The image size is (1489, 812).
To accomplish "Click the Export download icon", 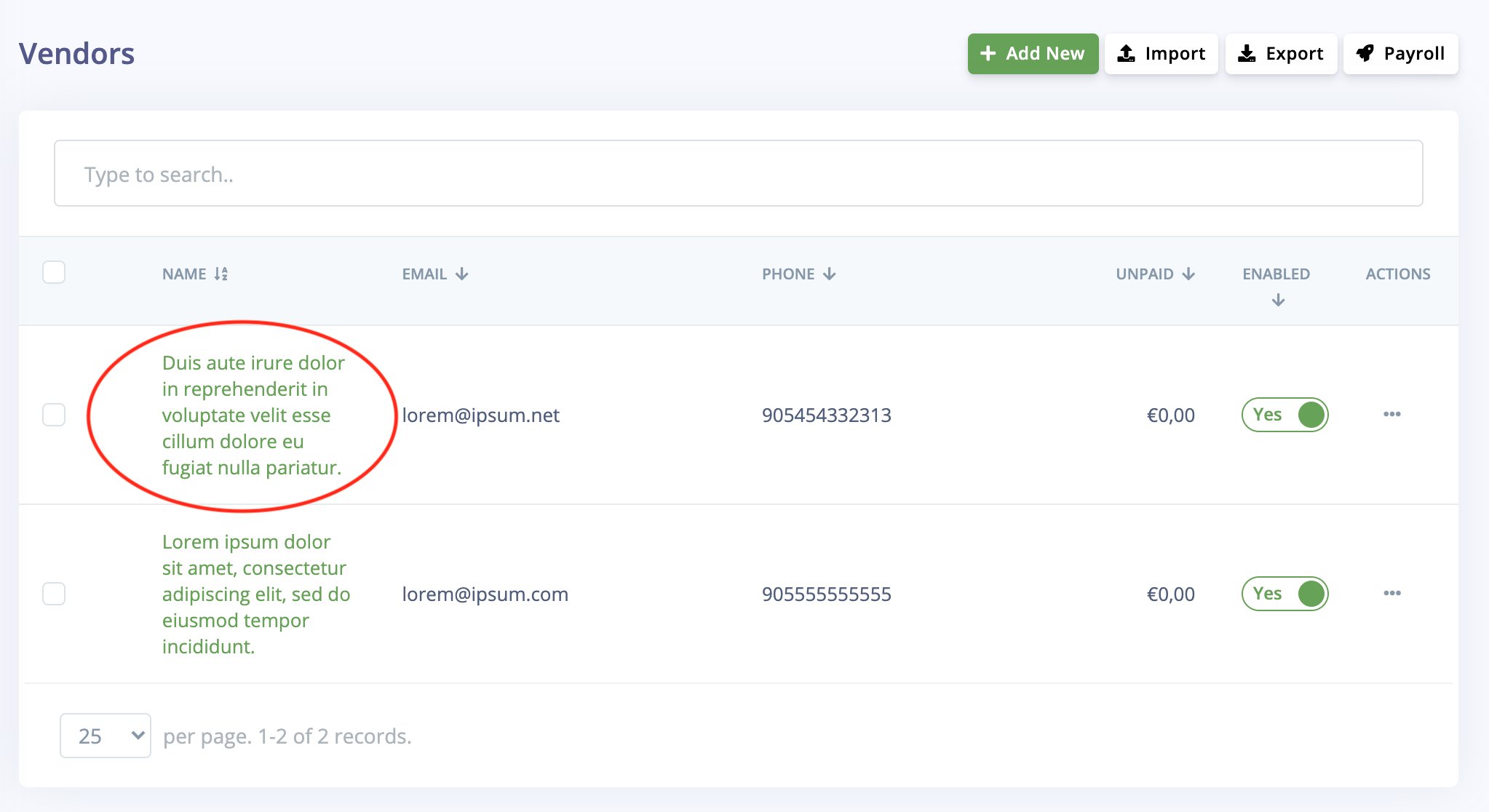I will click(1247, 53).
